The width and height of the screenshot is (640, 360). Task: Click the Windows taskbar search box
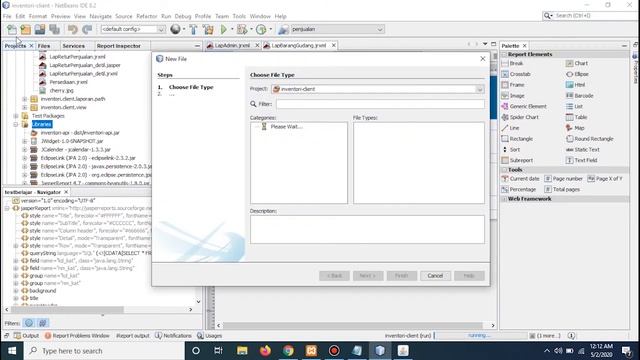point(104,351)
